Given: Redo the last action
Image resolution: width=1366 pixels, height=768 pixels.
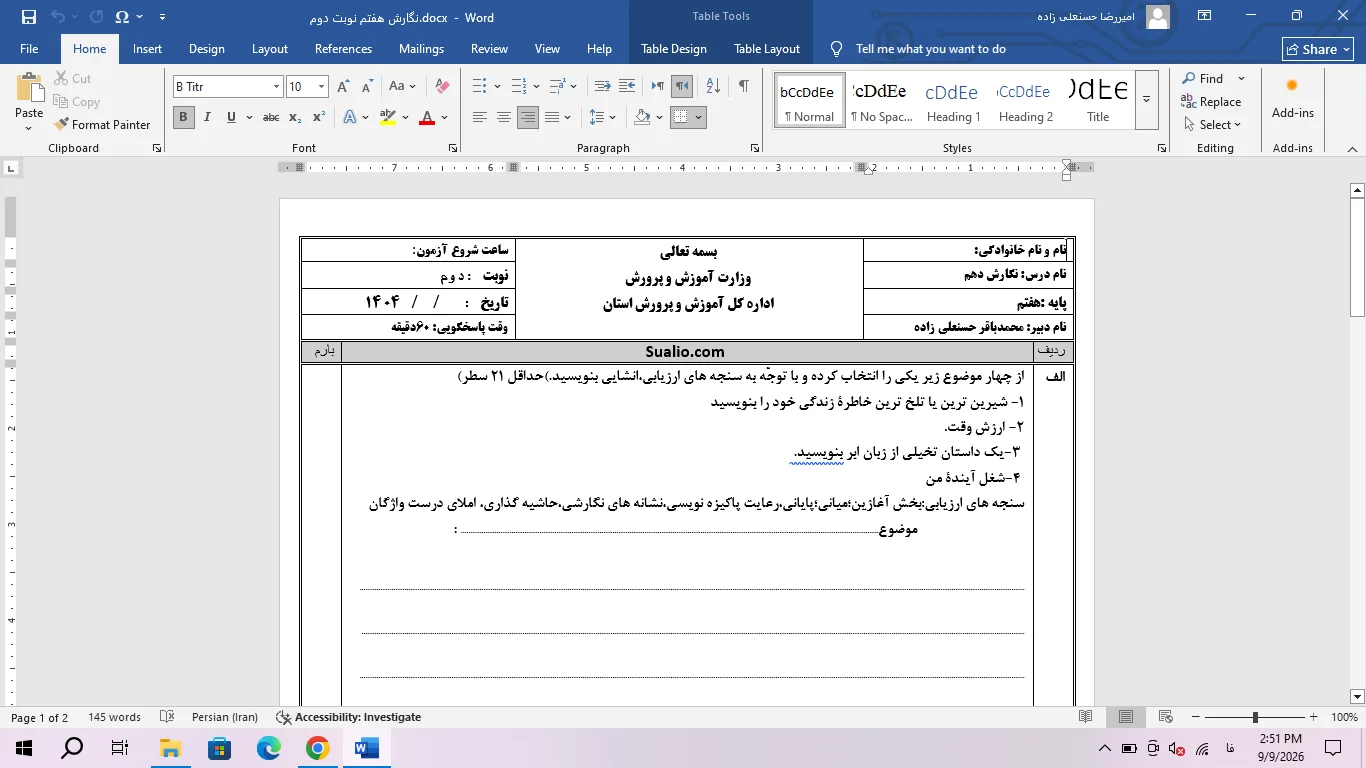Looking at the screenshot, I should coord(96,17).
